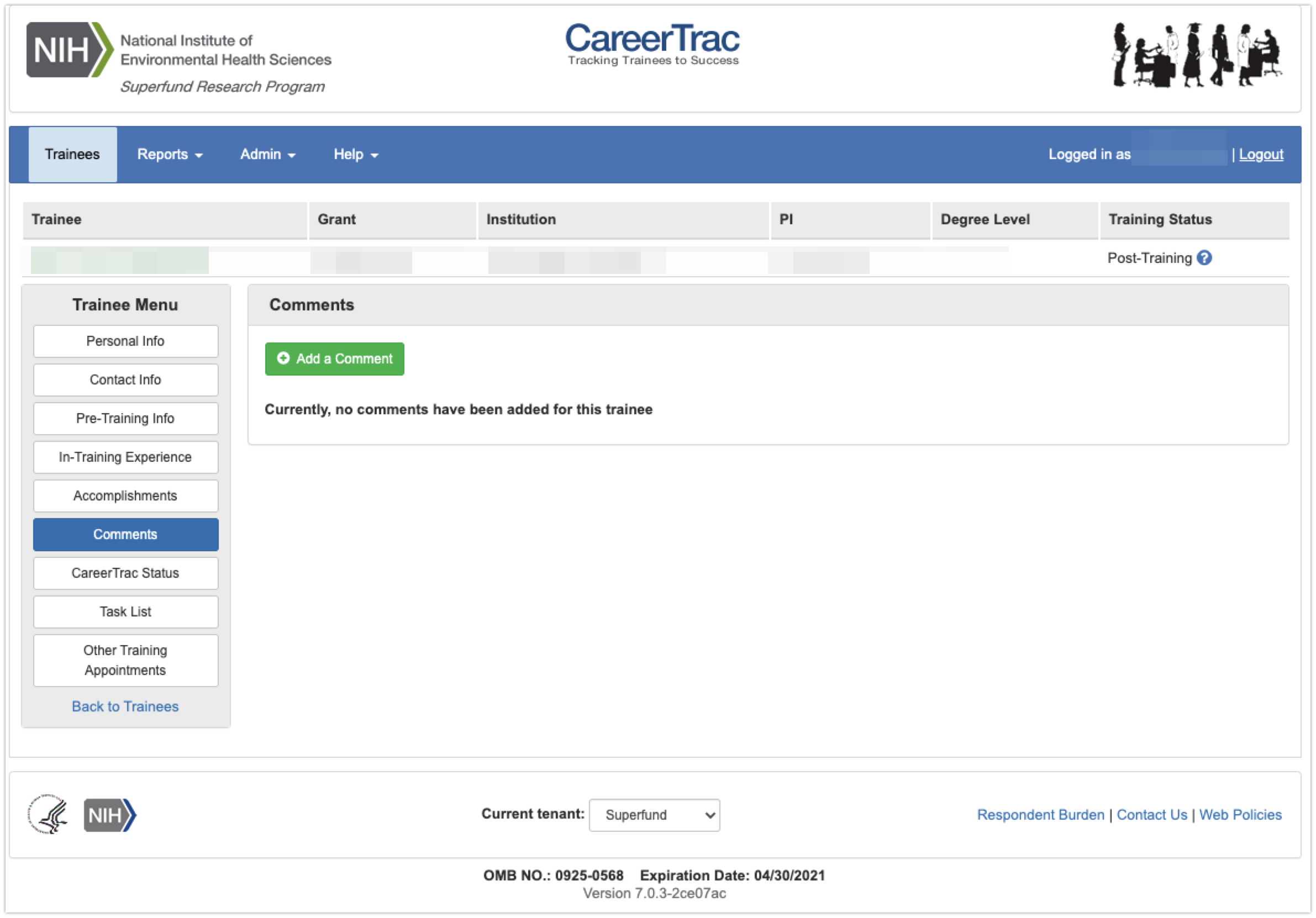Click the NIH logo in footer
This screenshot has width=1316, height=918.
coord(109,814)
